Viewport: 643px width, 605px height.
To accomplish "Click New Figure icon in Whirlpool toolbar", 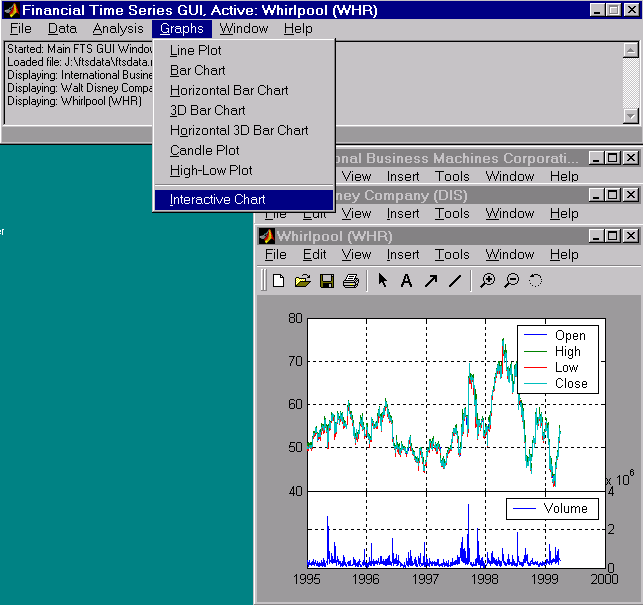I will (278, 281).
